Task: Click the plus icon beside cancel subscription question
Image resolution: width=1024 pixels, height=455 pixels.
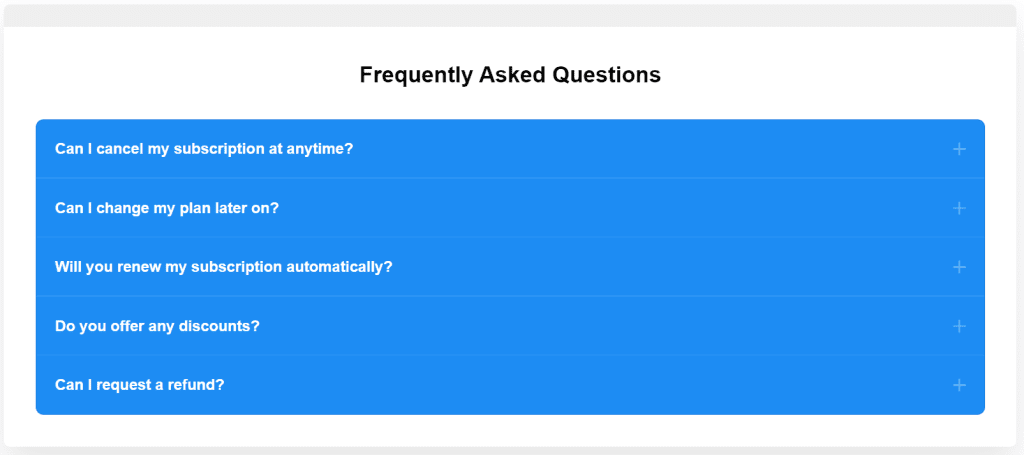Action: (959, 149)
